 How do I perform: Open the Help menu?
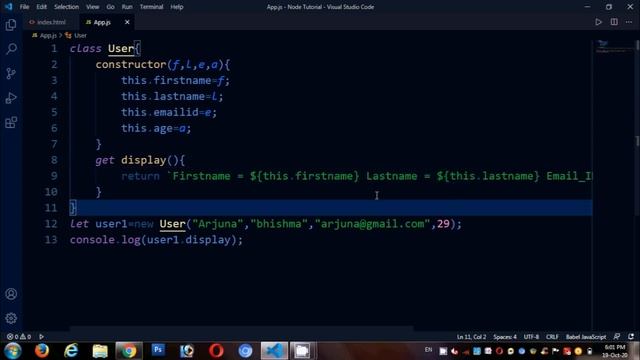pyautogui.click(x=177, y=7)
